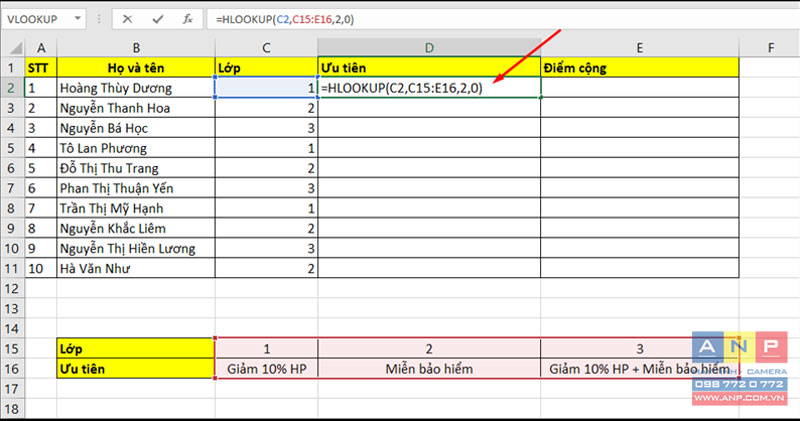Click the 'Ưu tiên' label in row 16
Image resolution: width=800 pixels, height=421 pixels.
136,368
